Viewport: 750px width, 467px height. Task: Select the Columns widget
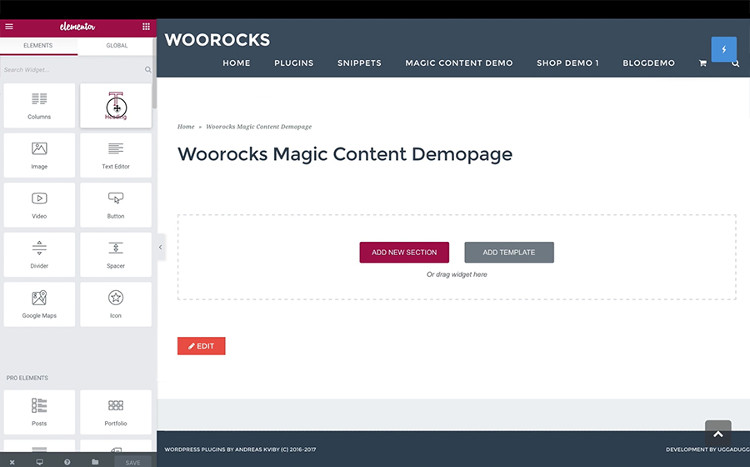click(39, 105)
